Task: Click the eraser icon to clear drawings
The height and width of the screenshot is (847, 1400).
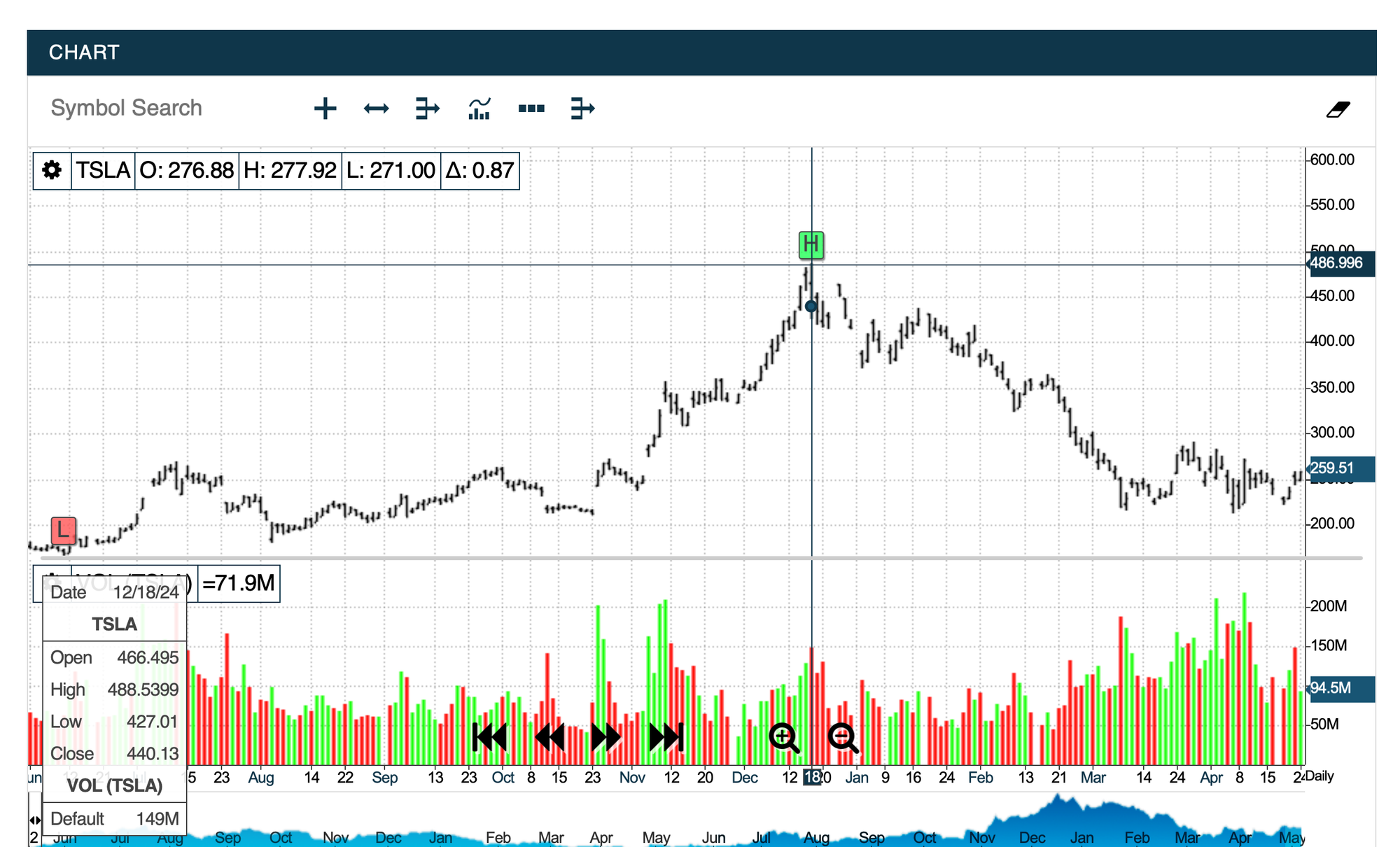Action: pyautogui.click(x=1338, y=109)
